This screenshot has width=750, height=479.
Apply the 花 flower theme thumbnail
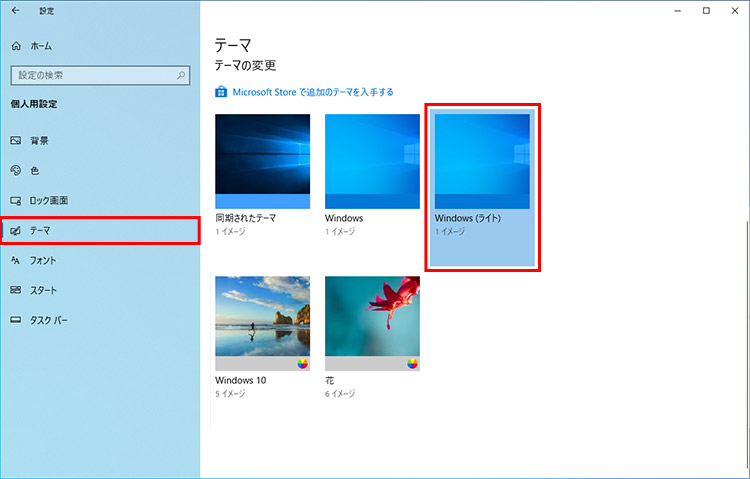[372, 323]
